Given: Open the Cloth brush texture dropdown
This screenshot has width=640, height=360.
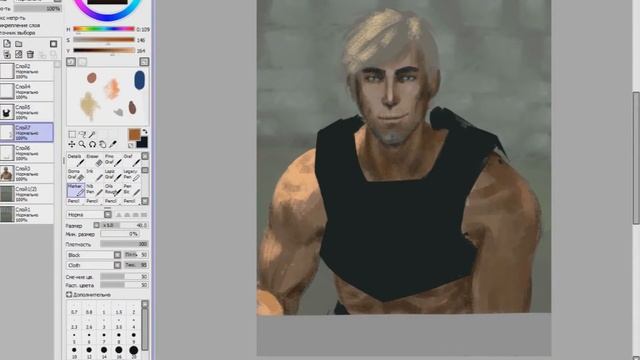Looking at the screenshot, I should (x=94, y=265).
